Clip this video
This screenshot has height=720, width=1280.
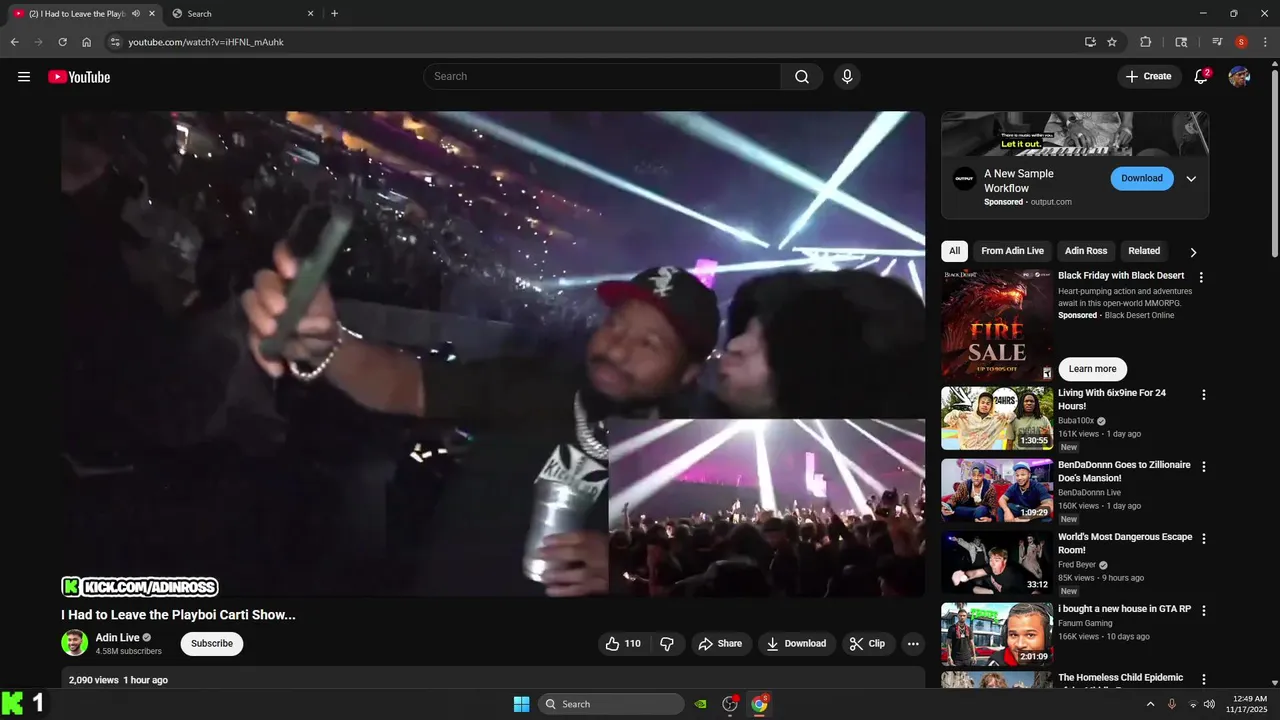867,644
